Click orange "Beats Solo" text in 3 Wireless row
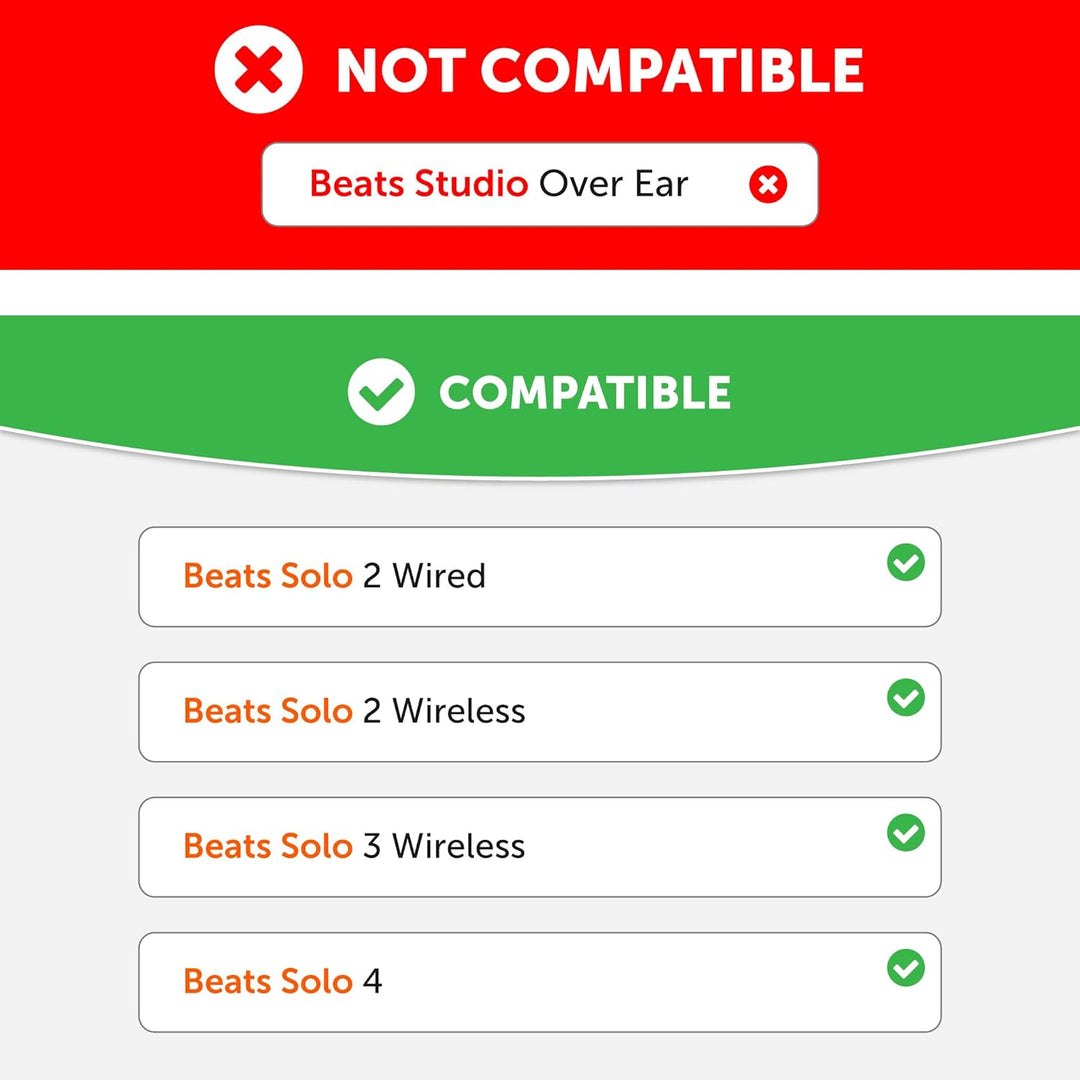The width and height of the screenshot is (1080, 1080). pos(267,846)
